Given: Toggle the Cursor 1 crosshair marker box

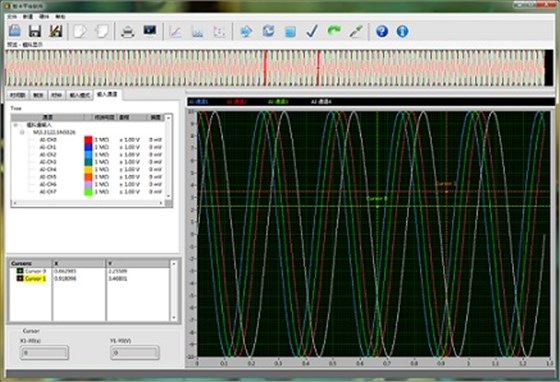Looking at the screenshot, I should [x=20, y=278].
